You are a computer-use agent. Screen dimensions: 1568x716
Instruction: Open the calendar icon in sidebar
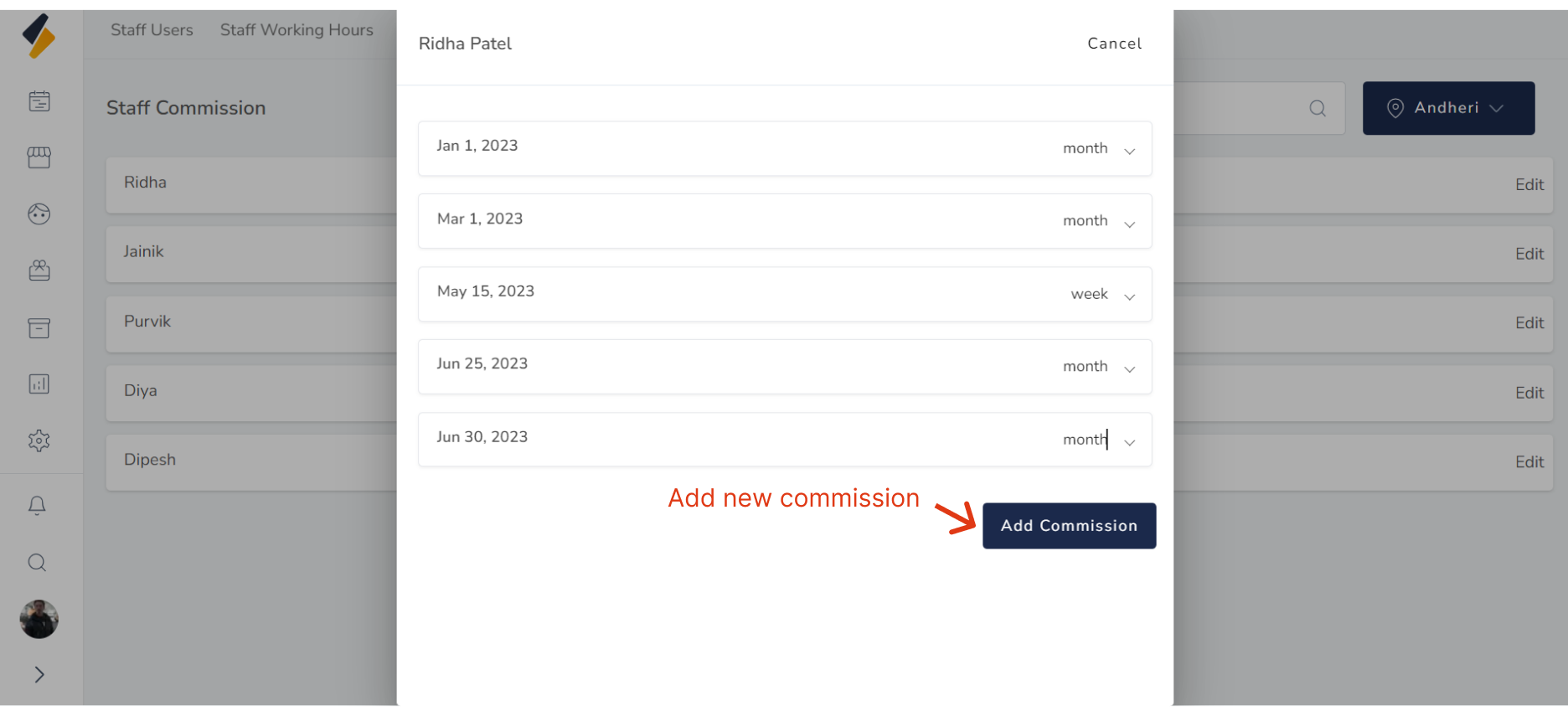[39, 101]
